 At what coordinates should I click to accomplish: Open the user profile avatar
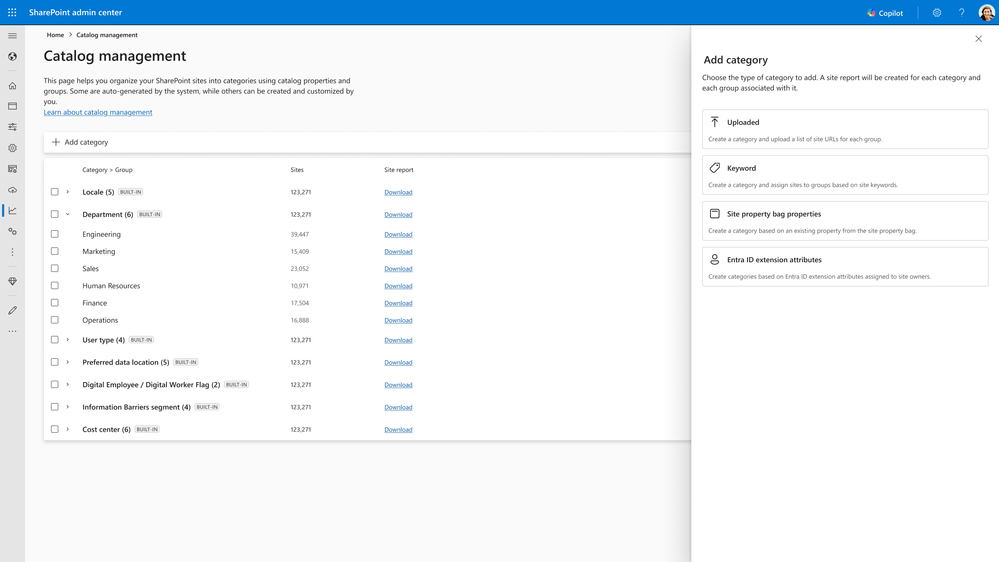coord(986,13)
